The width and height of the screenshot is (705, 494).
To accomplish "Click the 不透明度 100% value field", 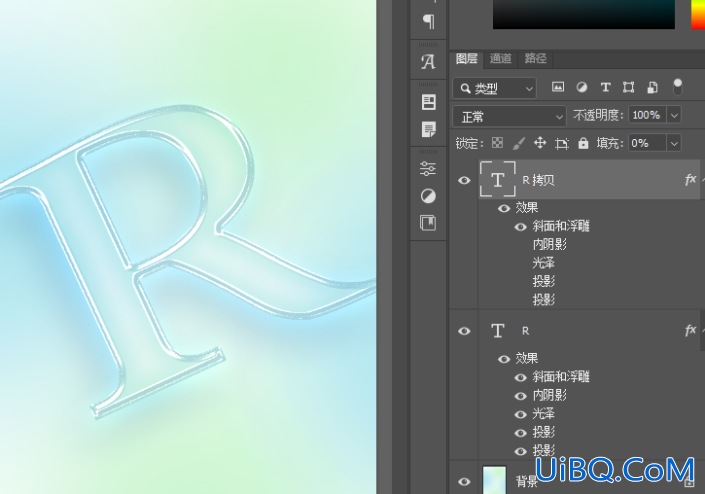I will [647, 115].
